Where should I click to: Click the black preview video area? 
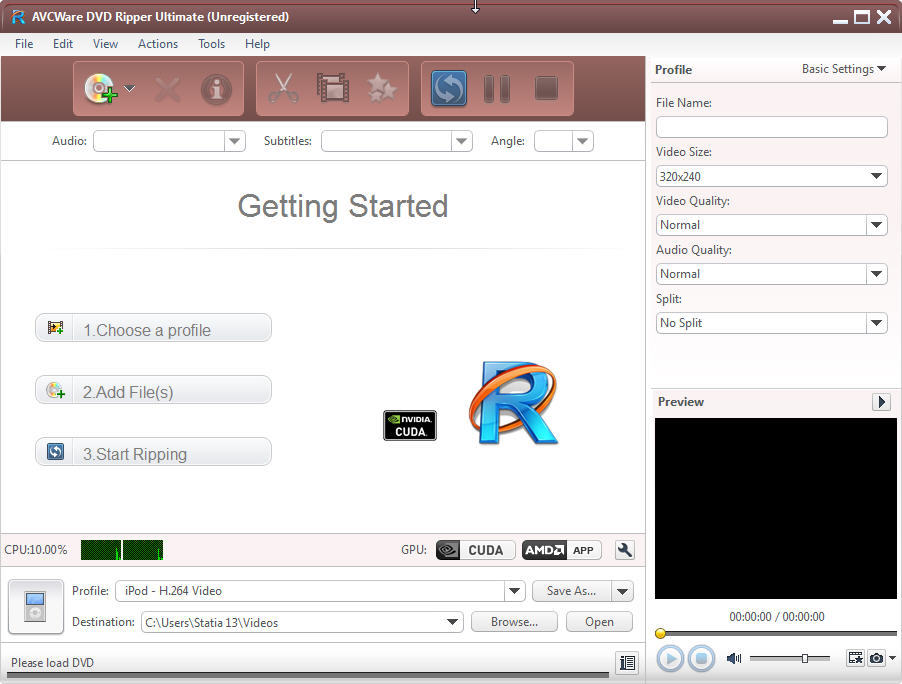pyautogui.click(x=775, y=508)
